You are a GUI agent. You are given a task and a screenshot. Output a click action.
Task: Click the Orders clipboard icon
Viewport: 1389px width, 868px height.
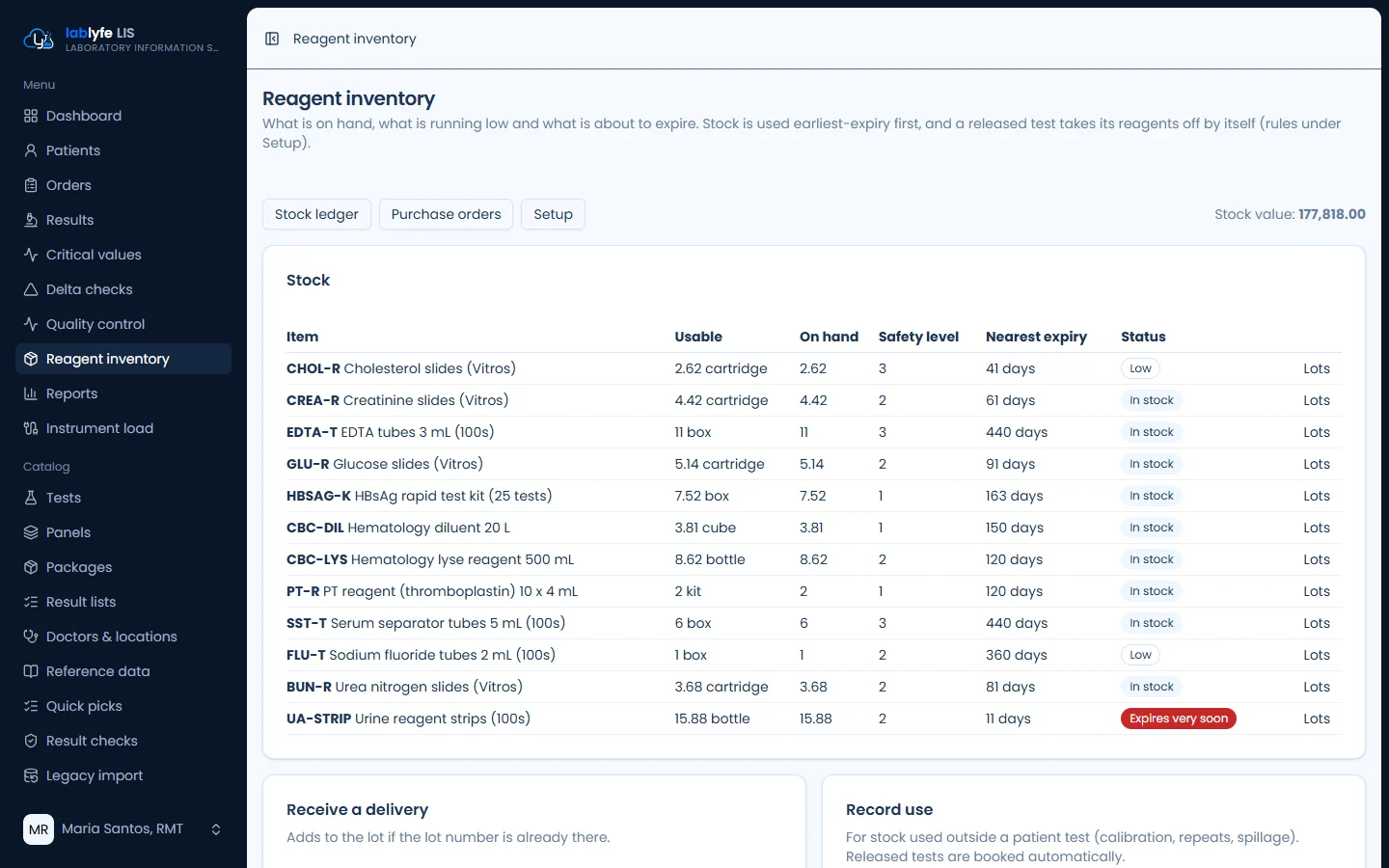click(x=31, y=185)
